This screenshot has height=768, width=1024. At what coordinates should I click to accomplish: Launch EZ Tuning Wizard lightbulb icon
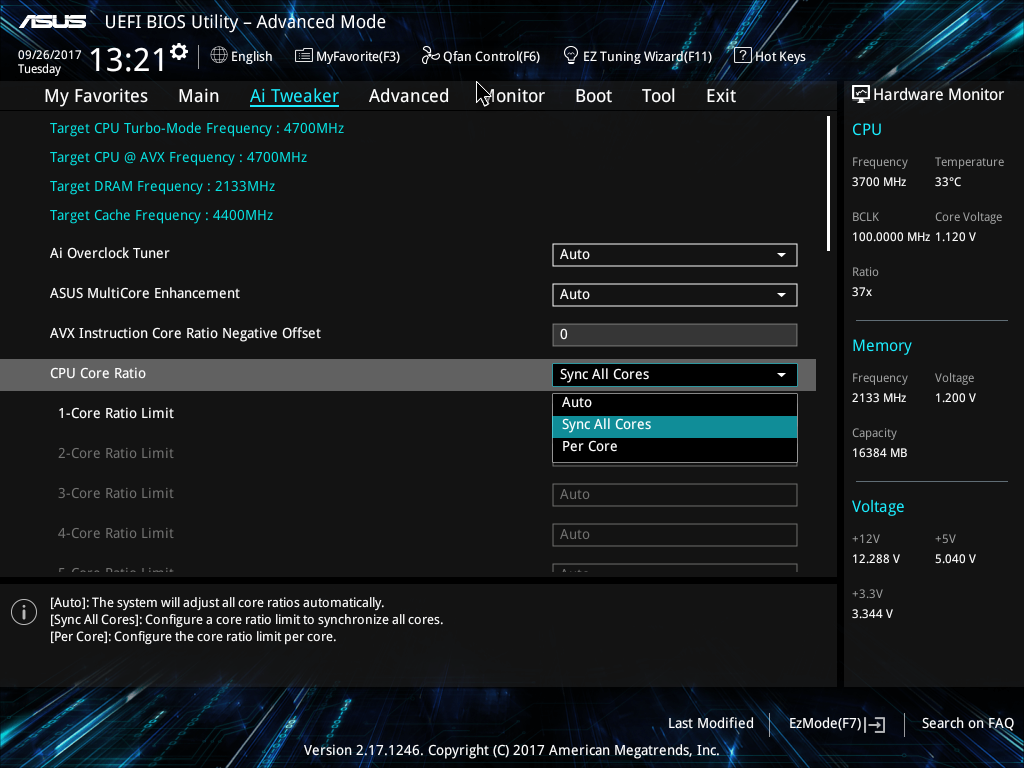571,56
